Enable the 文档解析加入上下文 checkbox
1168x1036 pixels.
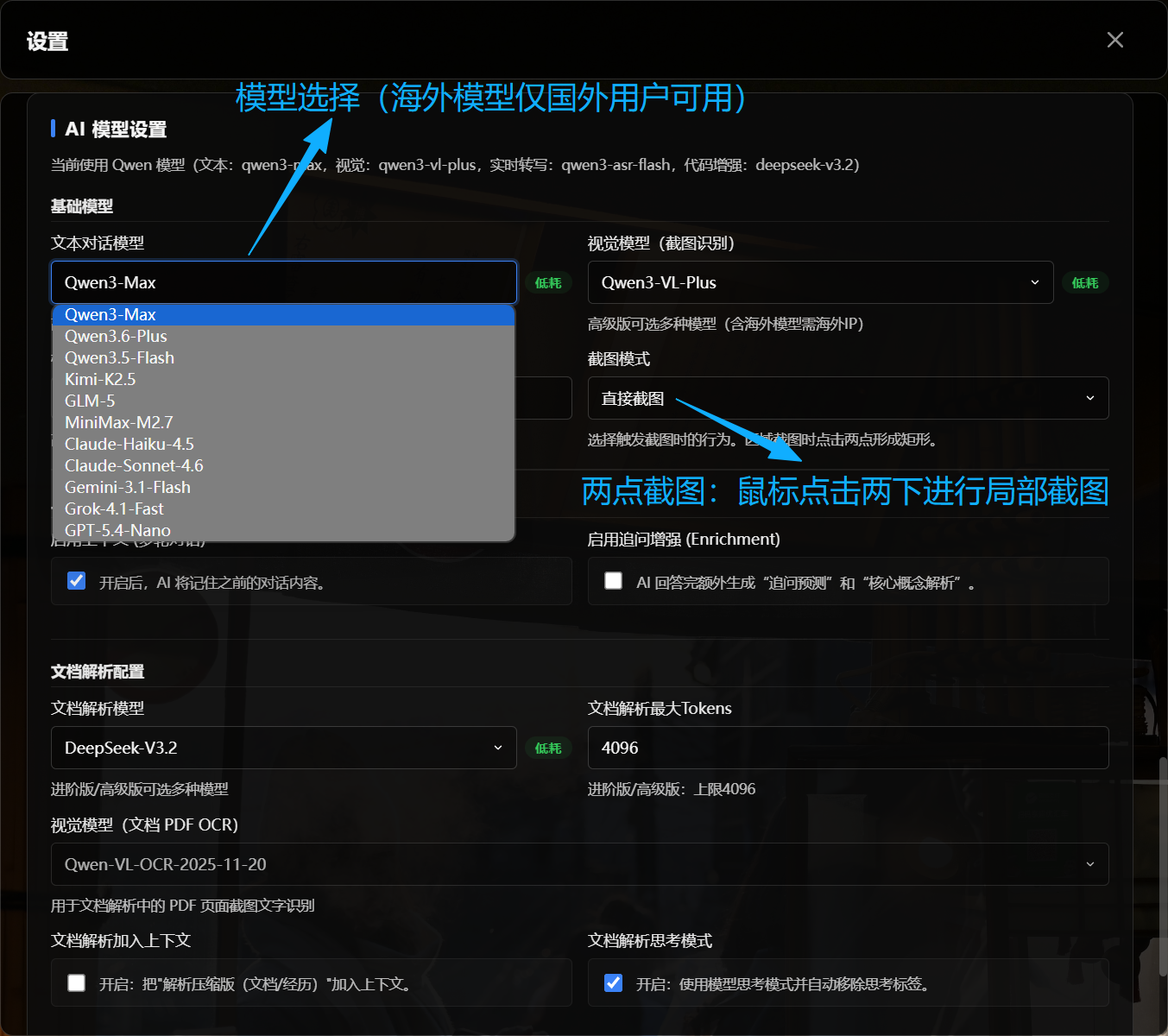click(x=77, y=982)
